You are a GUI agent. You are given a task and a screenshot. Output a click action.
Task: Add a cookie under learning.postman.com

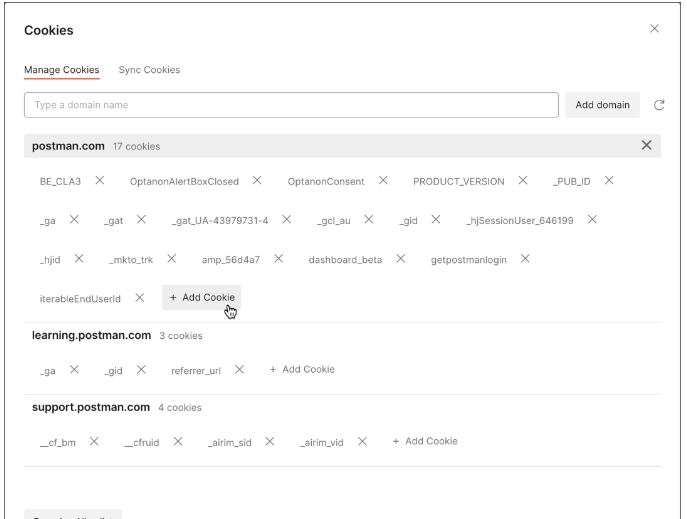[302, 369]
